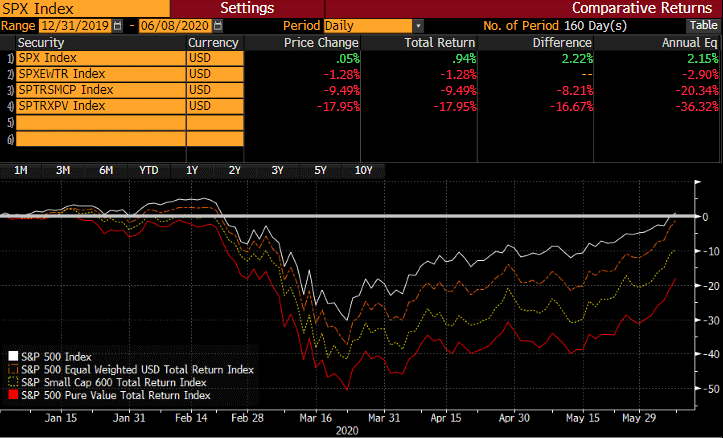Click the end date field 06/08/2020
723x438 pixels.
point(175,26)
